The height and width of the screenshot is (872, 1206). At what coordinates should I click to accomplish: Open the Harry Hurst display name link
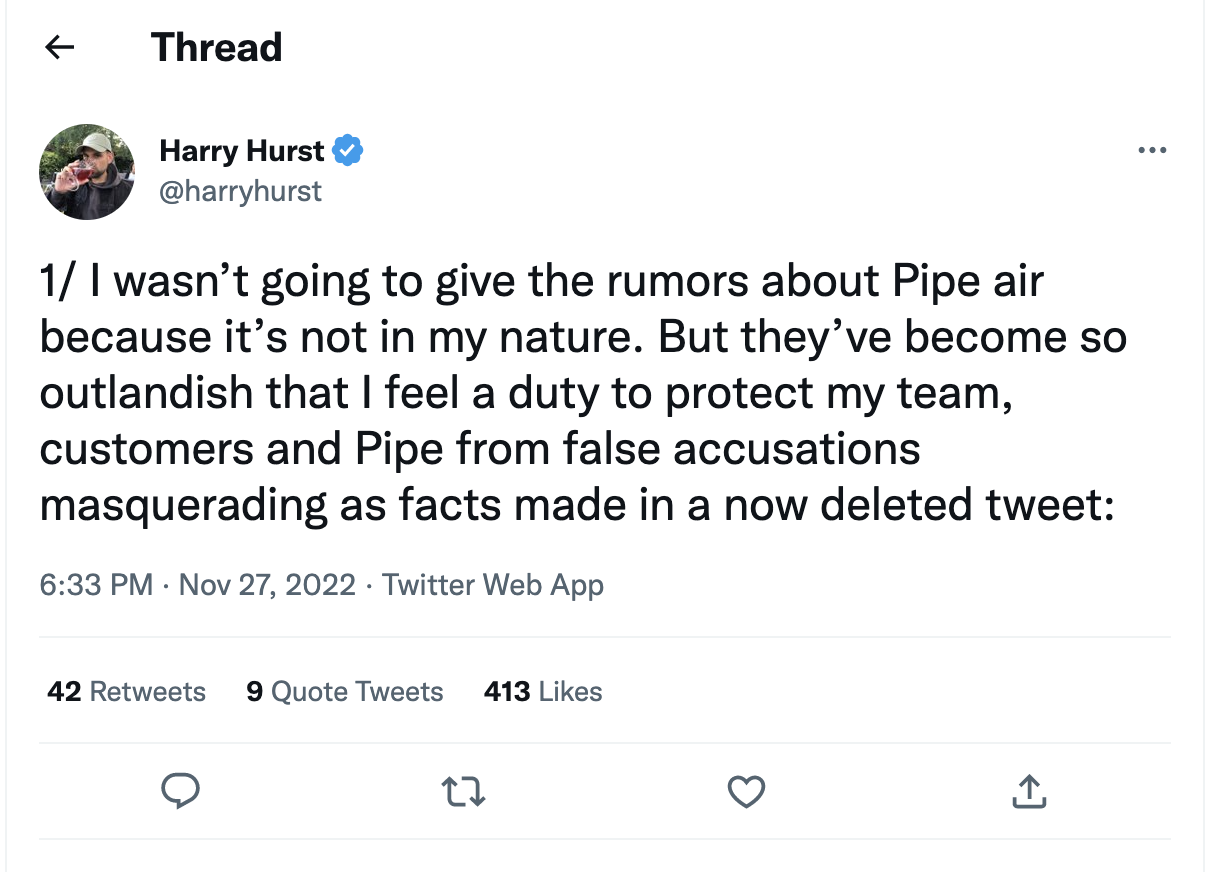241,152
